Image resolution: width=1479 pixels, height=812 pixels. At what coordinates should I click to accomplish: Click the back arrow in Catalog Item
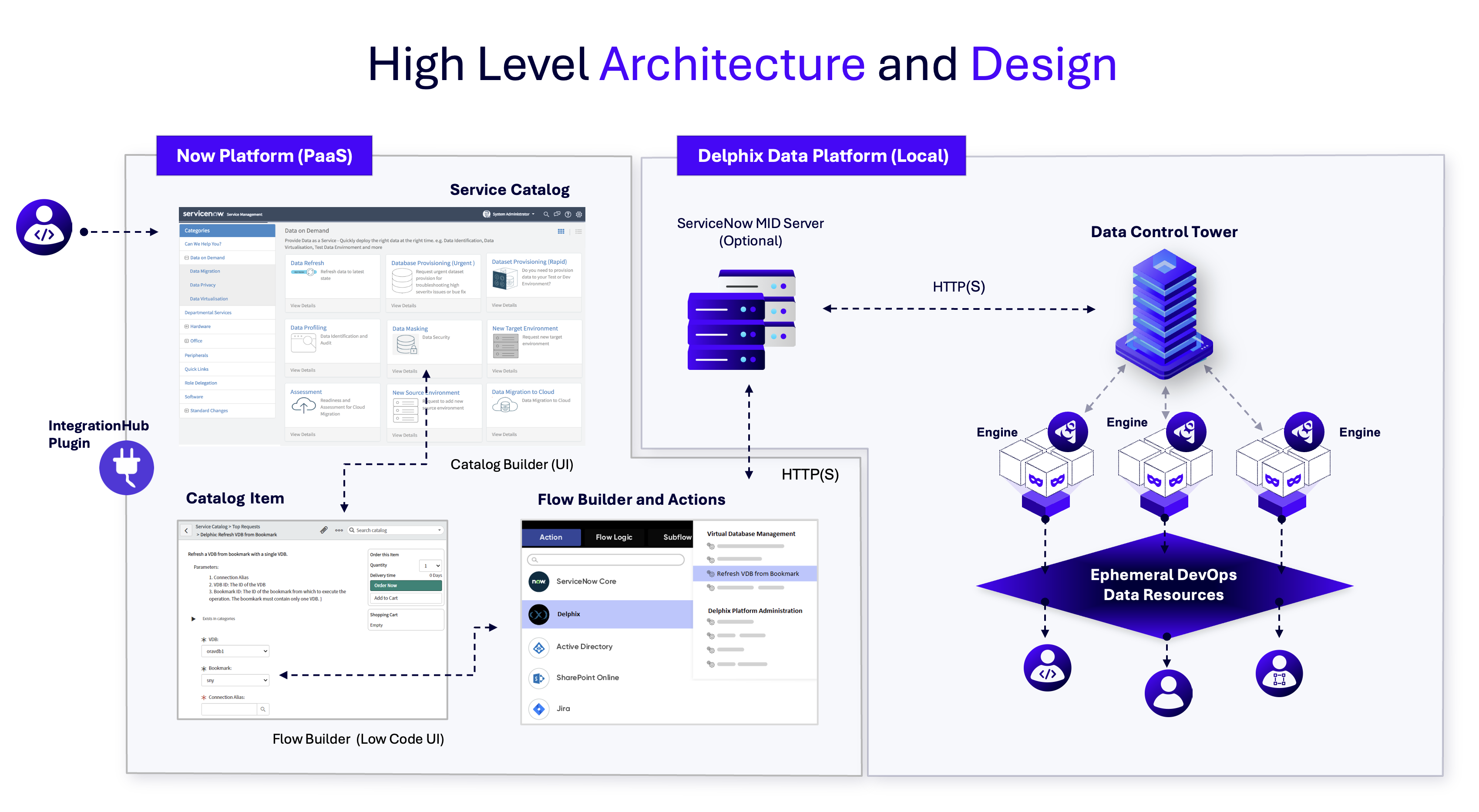(x=186, y=530)
